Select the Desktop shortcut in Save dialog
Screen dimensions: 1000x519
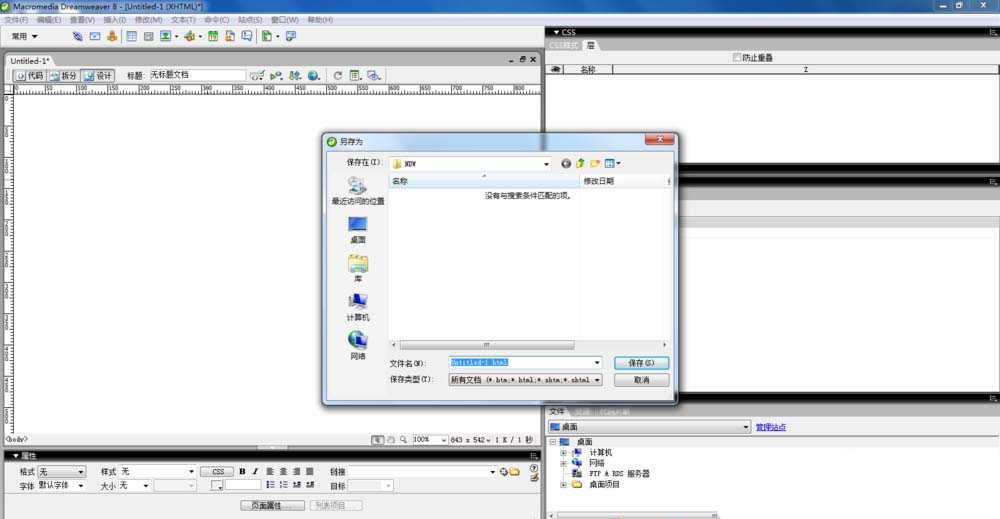point(357,230)
